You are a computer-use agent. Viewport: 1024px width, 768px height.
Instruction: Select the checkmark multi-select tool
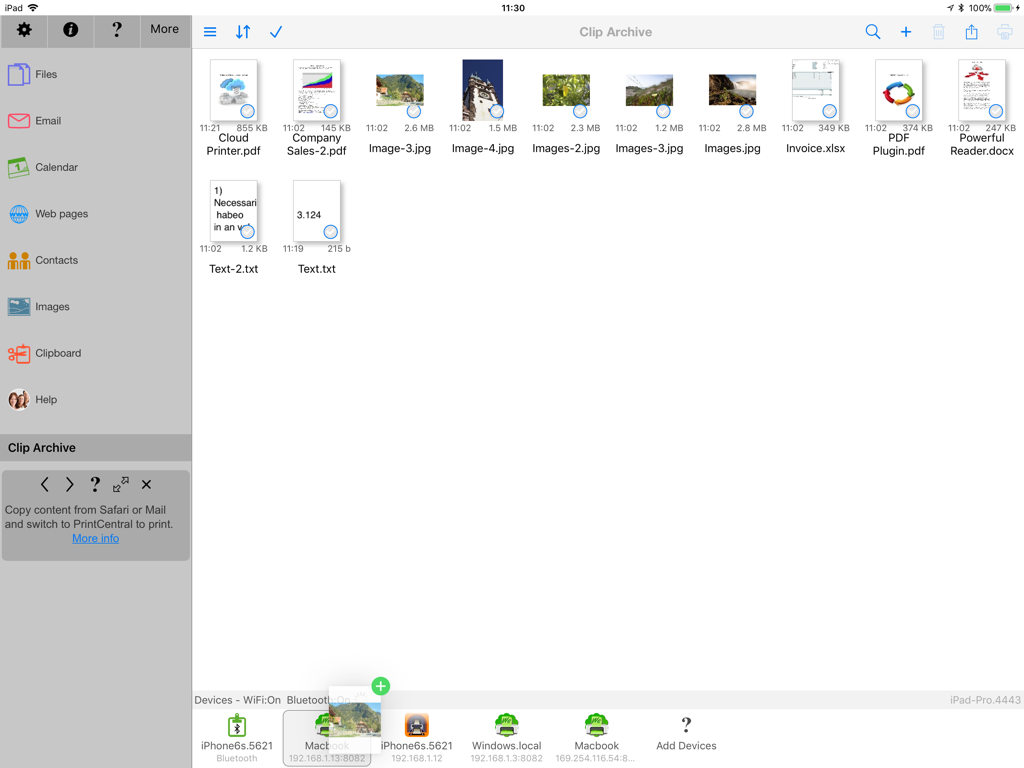tap(276, 31)
